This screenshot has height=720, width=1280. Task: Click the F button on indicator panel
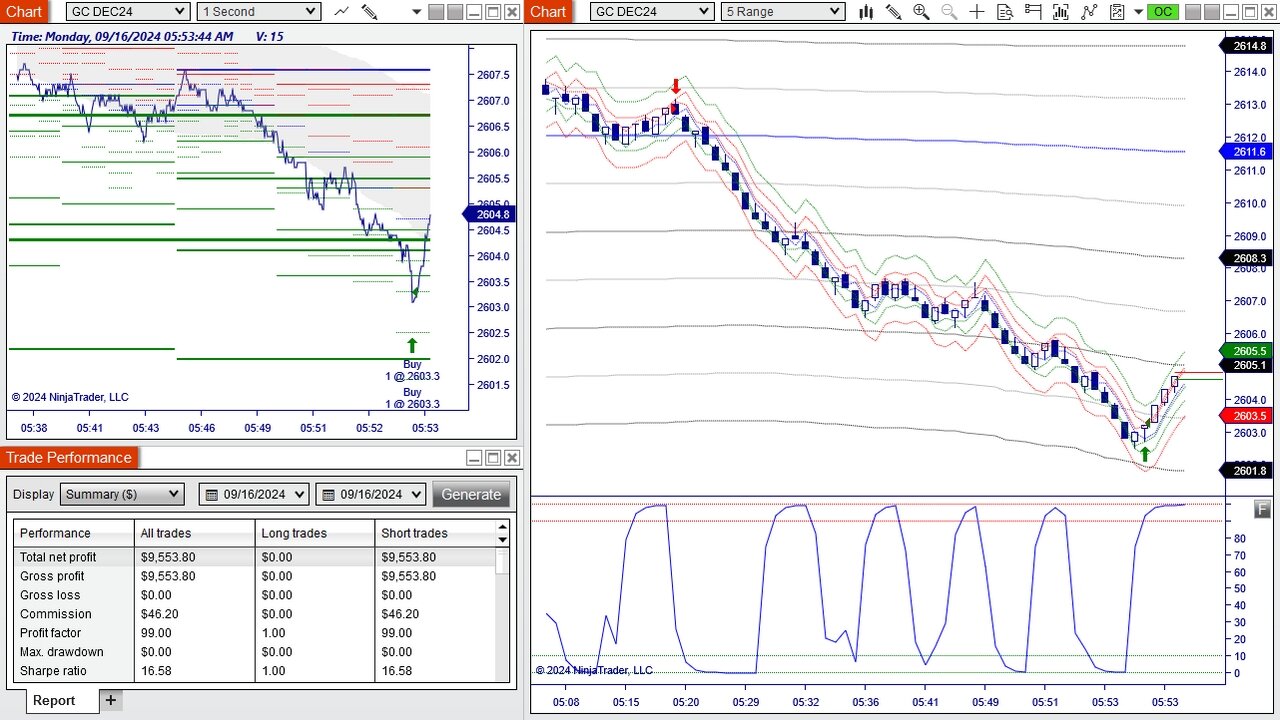(1262, 510)
